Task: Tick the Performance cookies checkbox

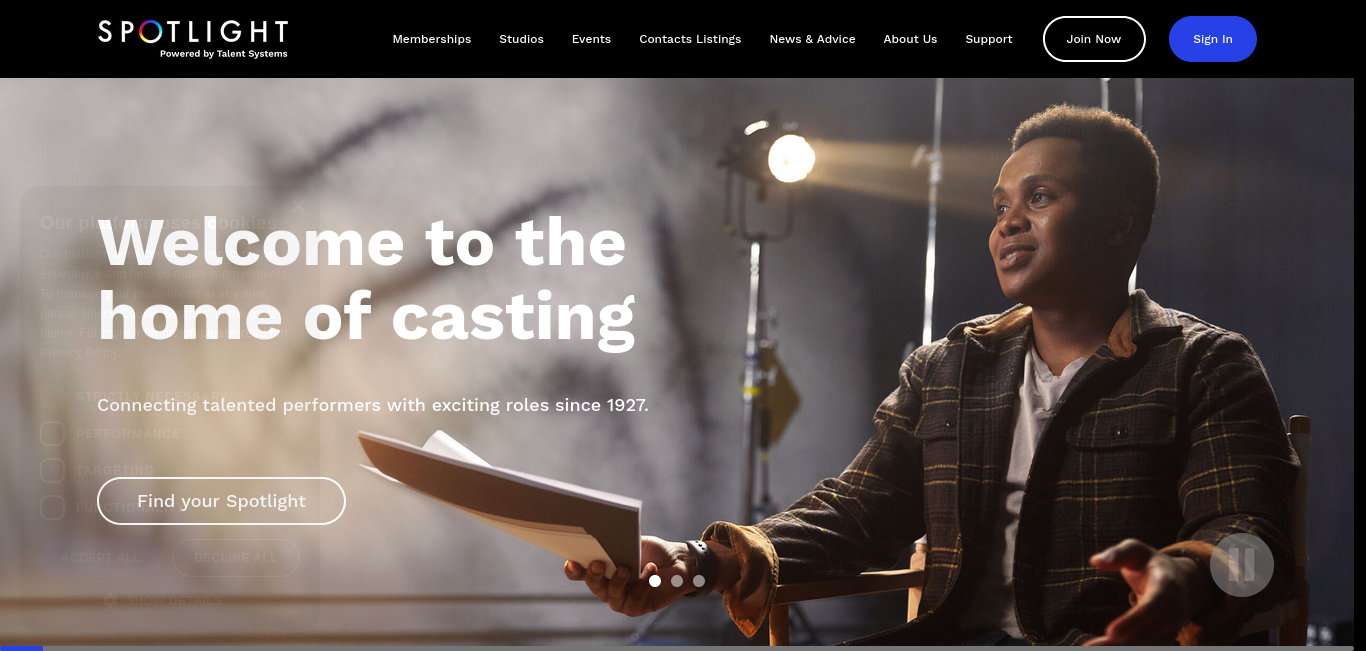Action: click(x=52, y=434)
